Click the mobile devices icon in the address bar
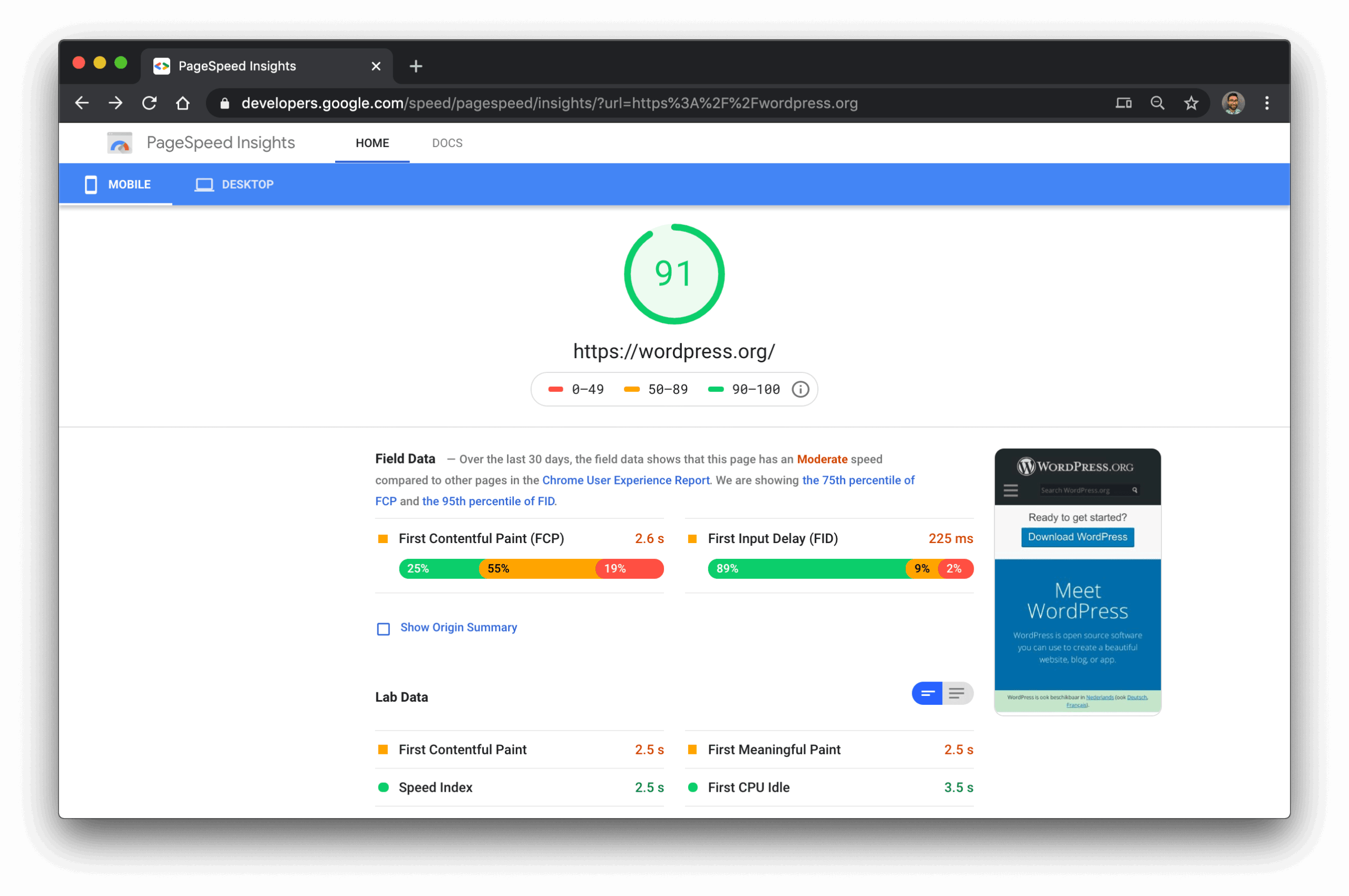This screenshot has width=1349, height=896. (x=1123, y=103)
